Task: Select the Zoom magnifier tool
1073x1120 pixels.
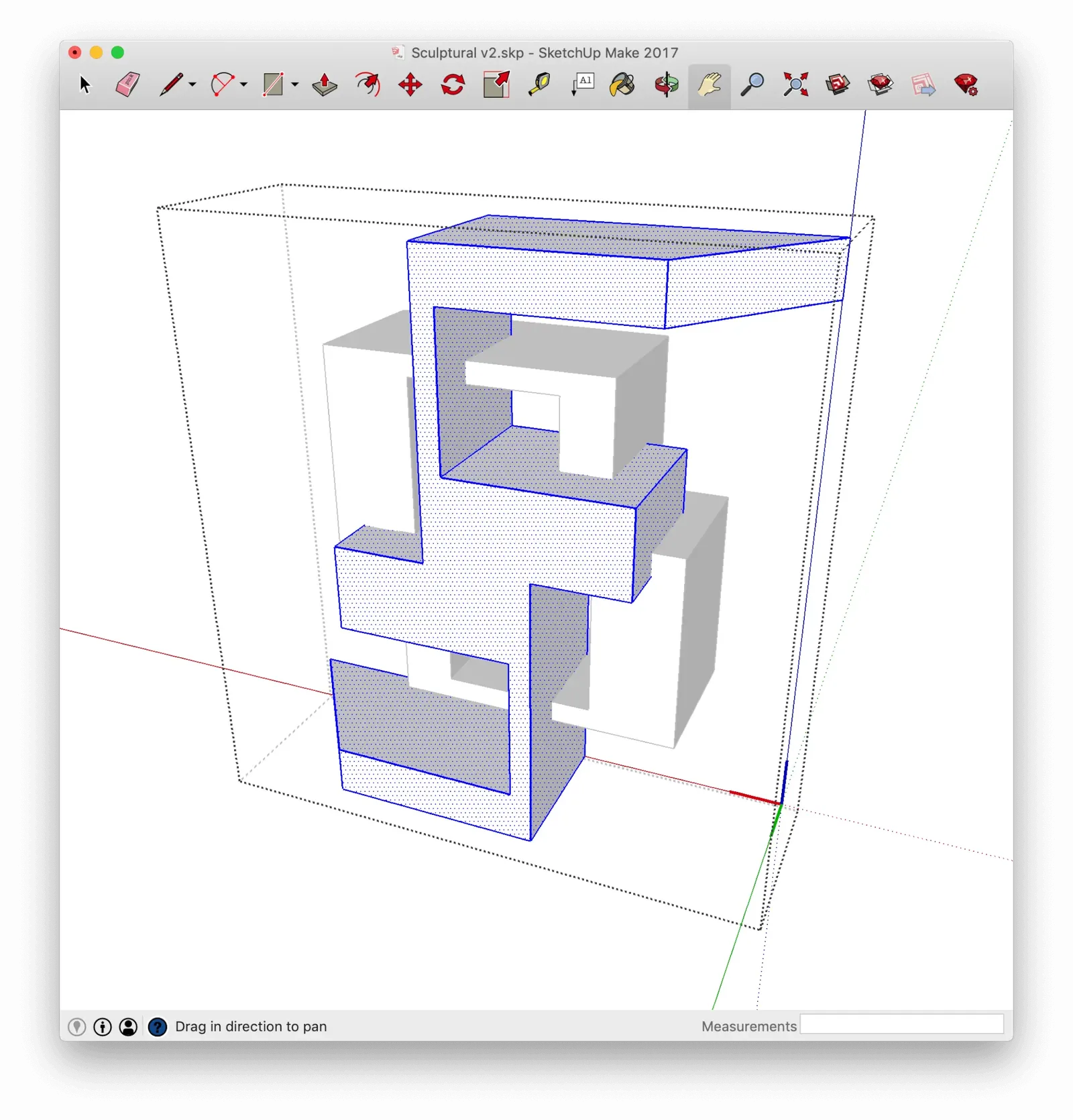Action: pyautogui.click(x=752, y=85)
